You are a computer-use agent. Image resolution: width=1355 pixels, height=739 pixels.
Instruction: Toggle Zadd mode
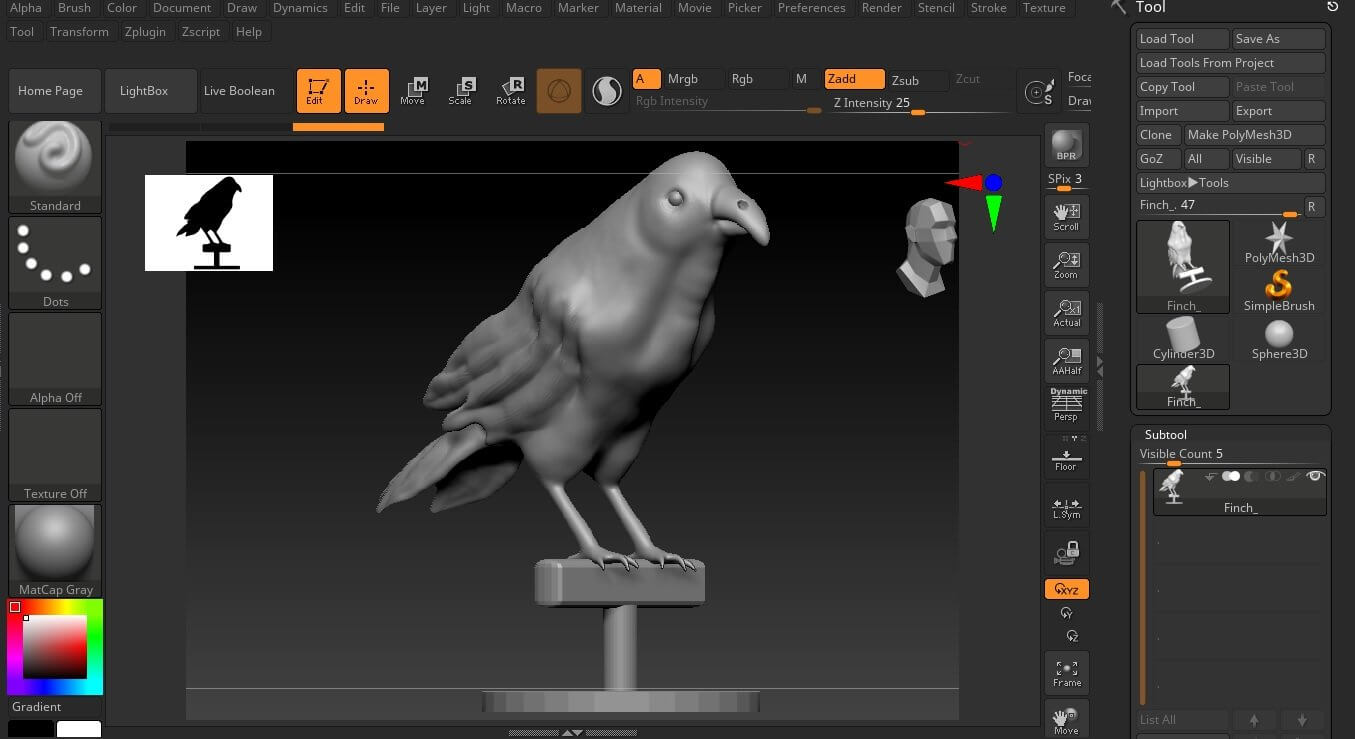coord(854,79)
